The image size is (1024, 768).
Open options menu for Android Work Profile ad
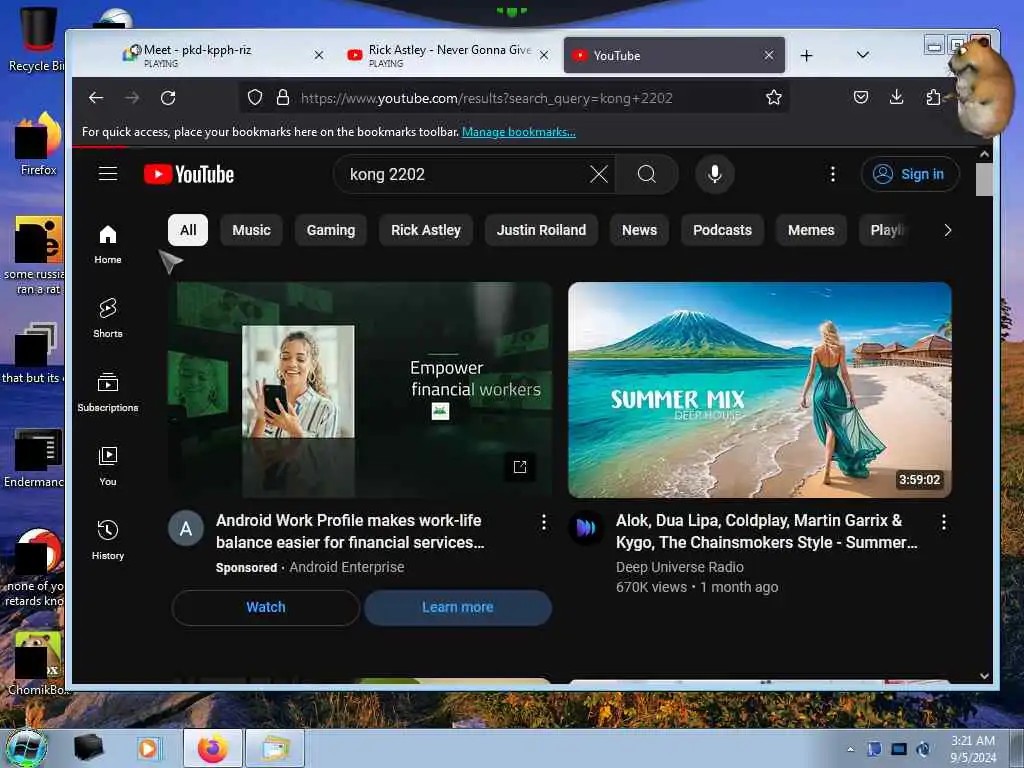coord(543,522)
